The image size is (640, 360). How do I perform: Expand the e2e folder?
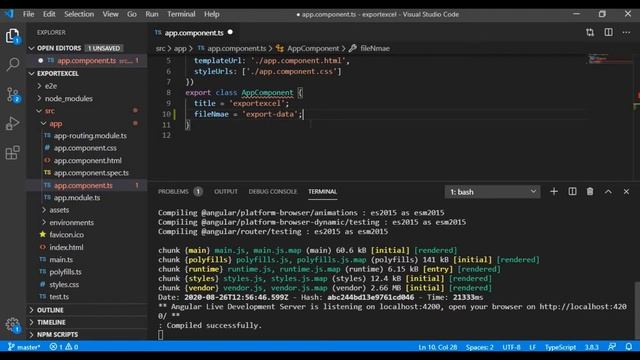coord(51,86)
